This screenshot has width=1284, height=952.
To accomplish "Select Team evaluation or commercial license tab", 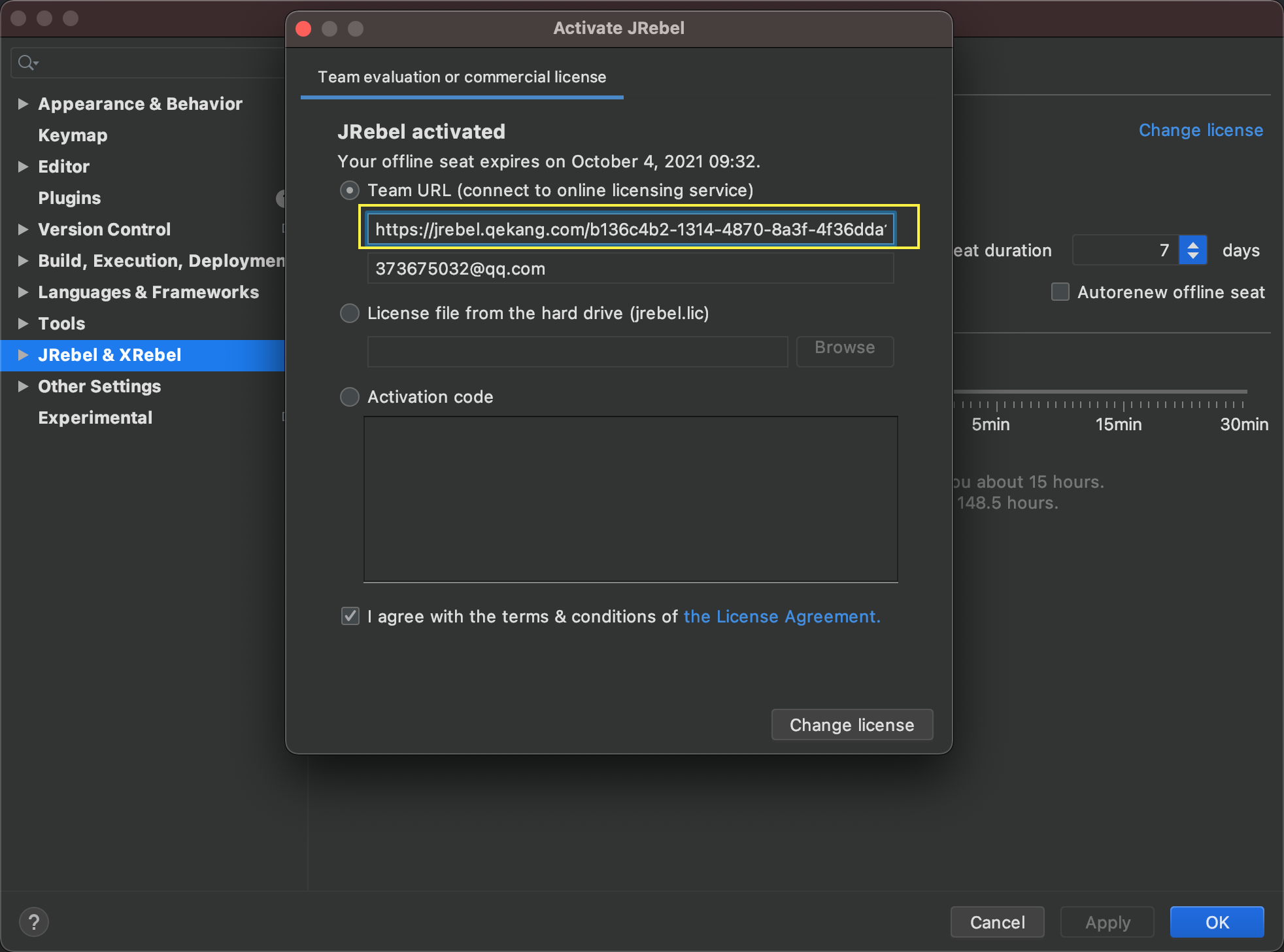I will [x=462, y=77].
